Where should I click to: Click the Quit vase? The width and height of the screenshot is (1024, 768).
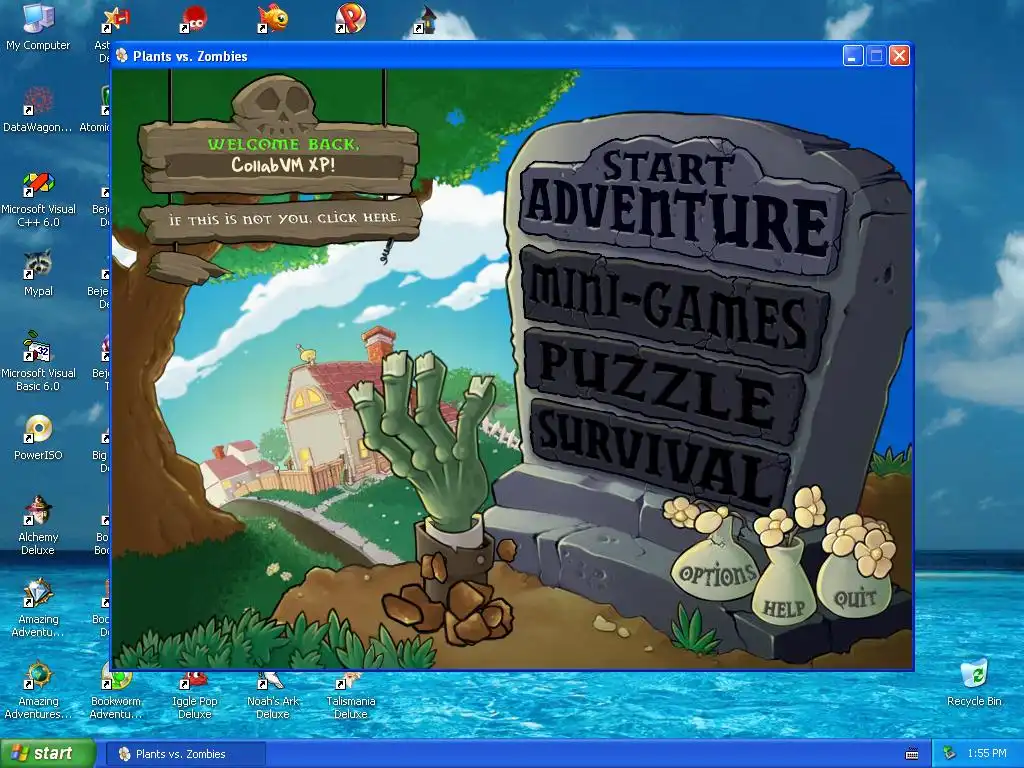[x=854, y=586]
